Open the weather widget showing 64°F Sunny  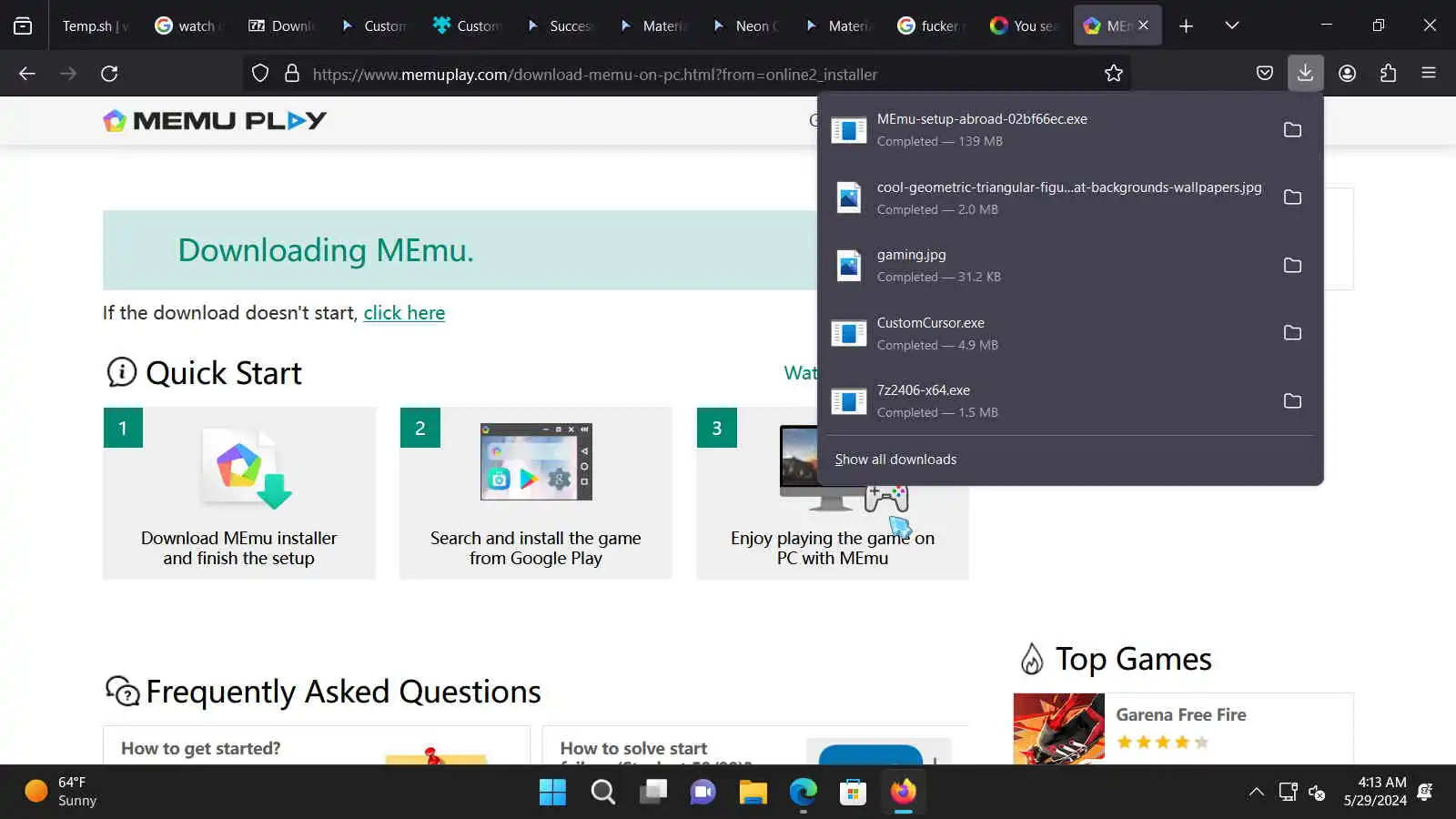pyautogui.click(x=62, y=792)
